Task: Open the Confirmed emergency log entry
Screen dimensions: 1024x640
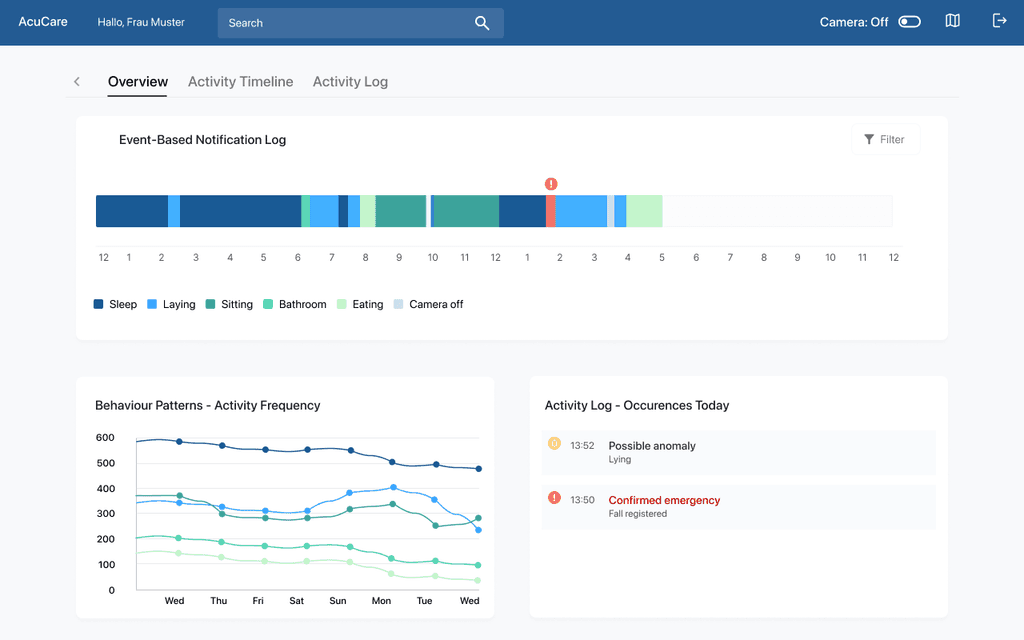Action: coord(739,507)
